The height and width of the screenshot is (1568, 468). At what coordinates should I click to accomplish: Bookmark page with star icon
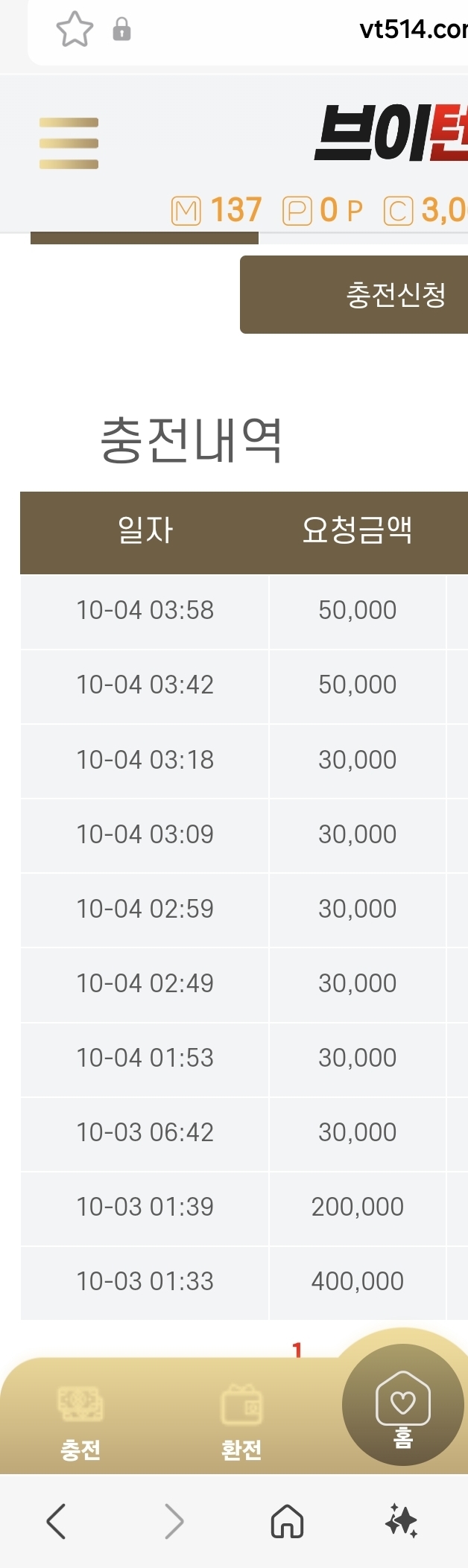pyautogui.click(x=75, y=30)
